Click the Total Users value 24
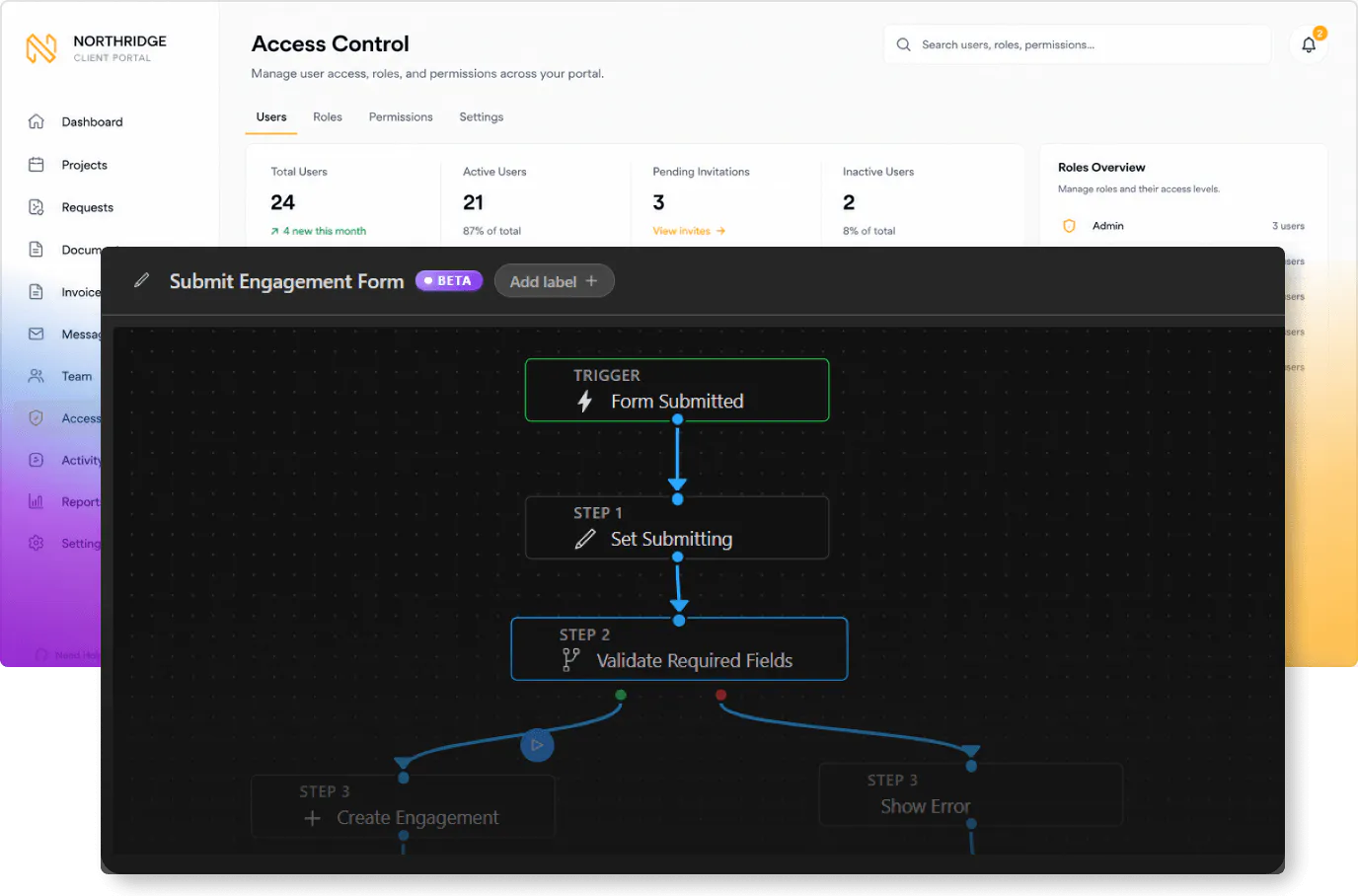Viewport: 1358px width, 896px height. (283, 202)
